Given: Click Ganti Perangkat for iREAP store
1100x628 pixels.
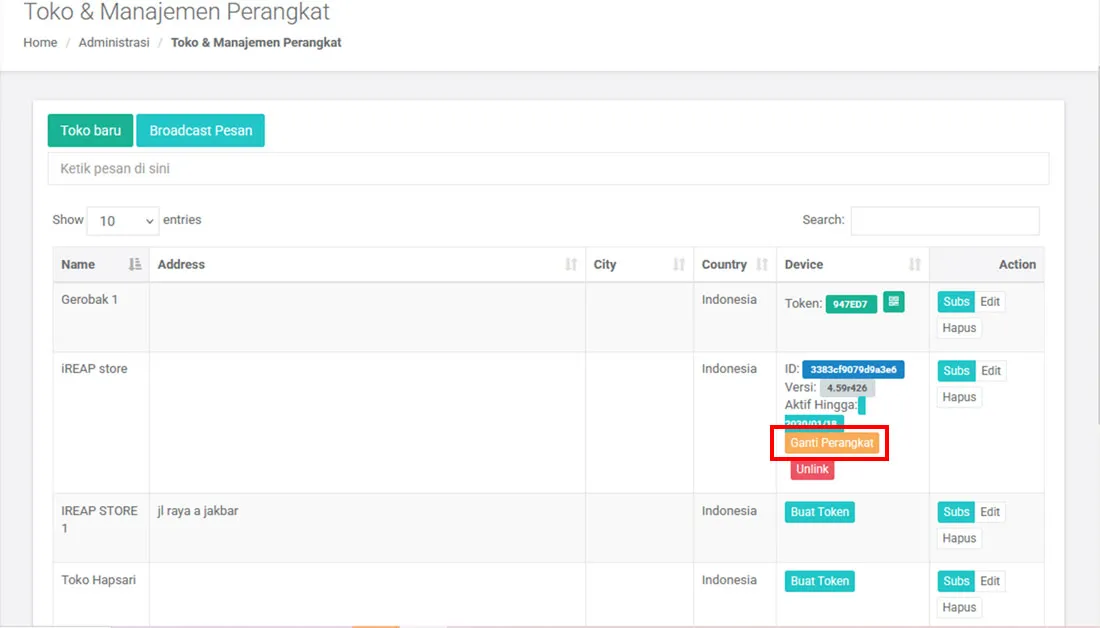Looking at the screenshot, I should coord(831,443).
